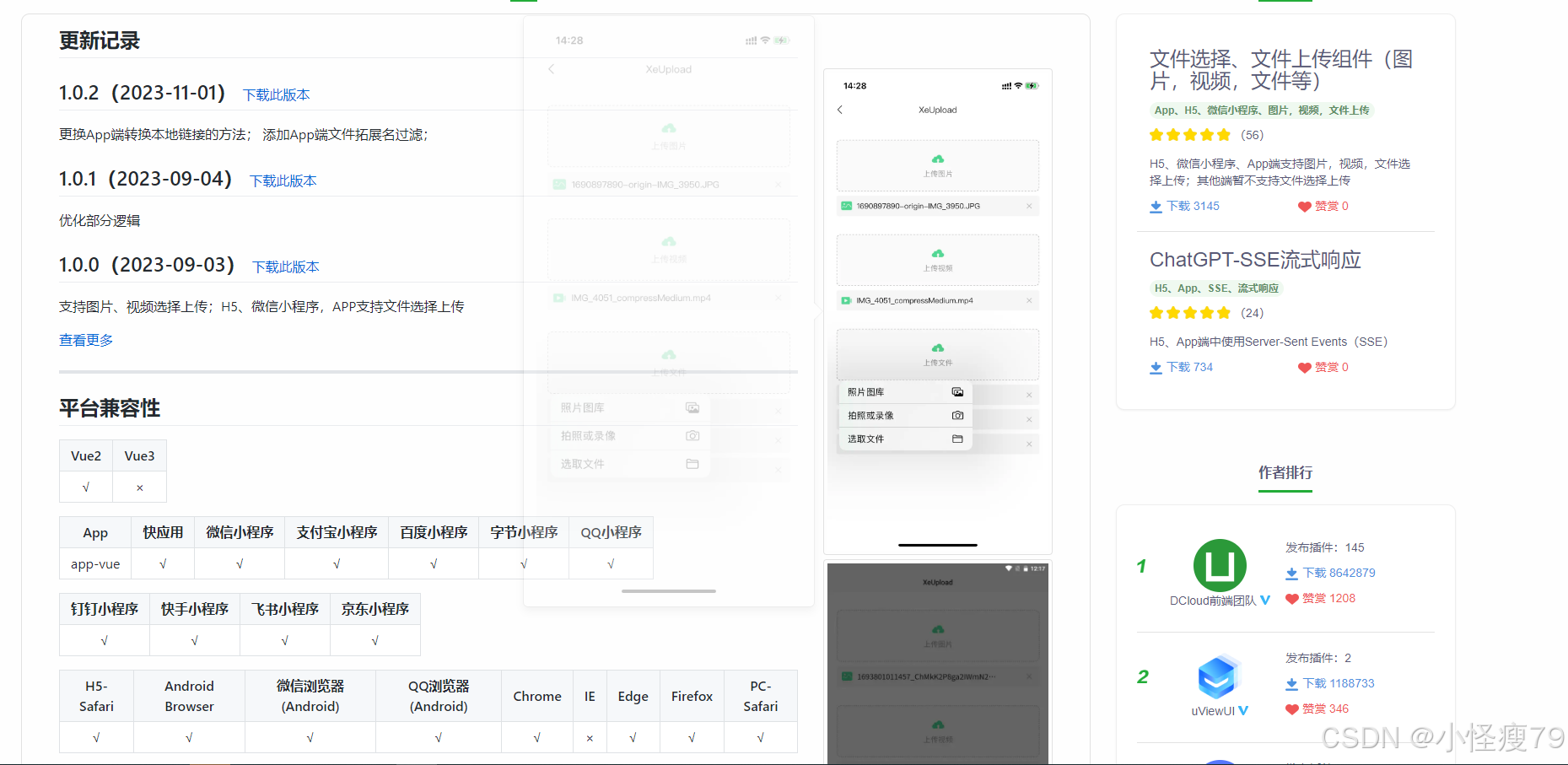Click the photo library icon beside 照片图库

point(957,392)
